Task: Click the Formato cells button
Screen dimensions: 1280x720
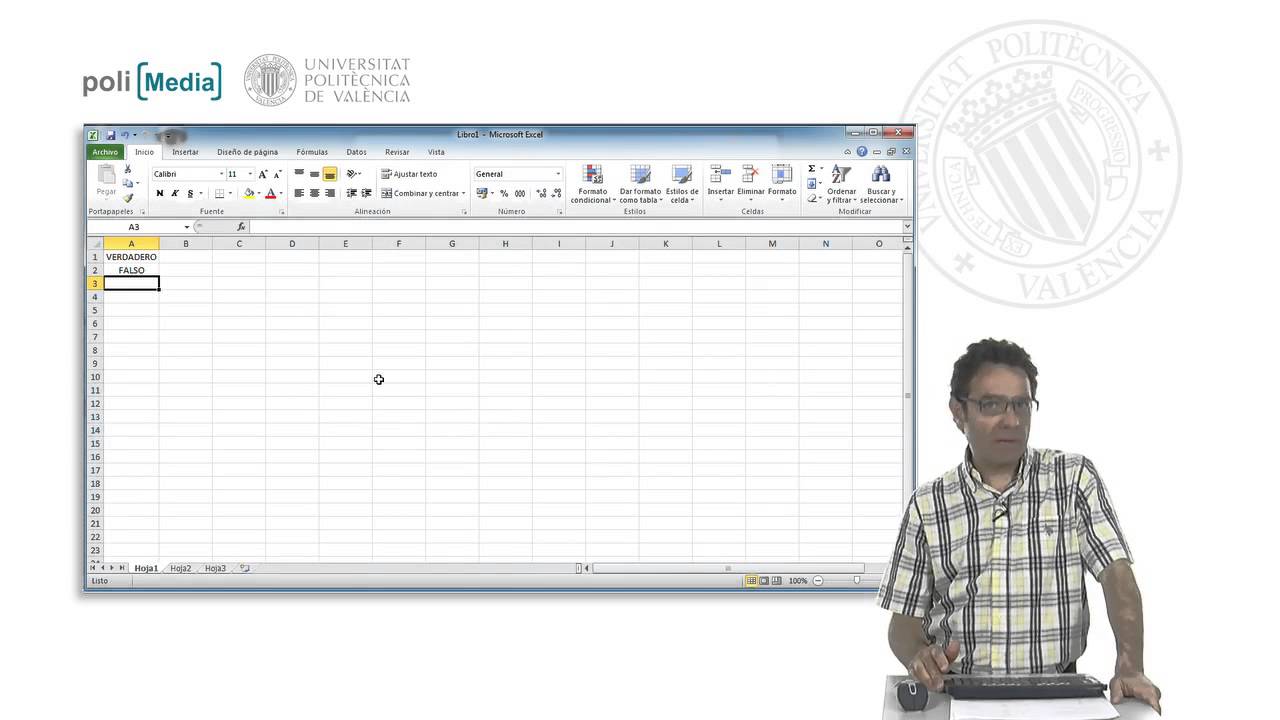Action: click(782, 183)
